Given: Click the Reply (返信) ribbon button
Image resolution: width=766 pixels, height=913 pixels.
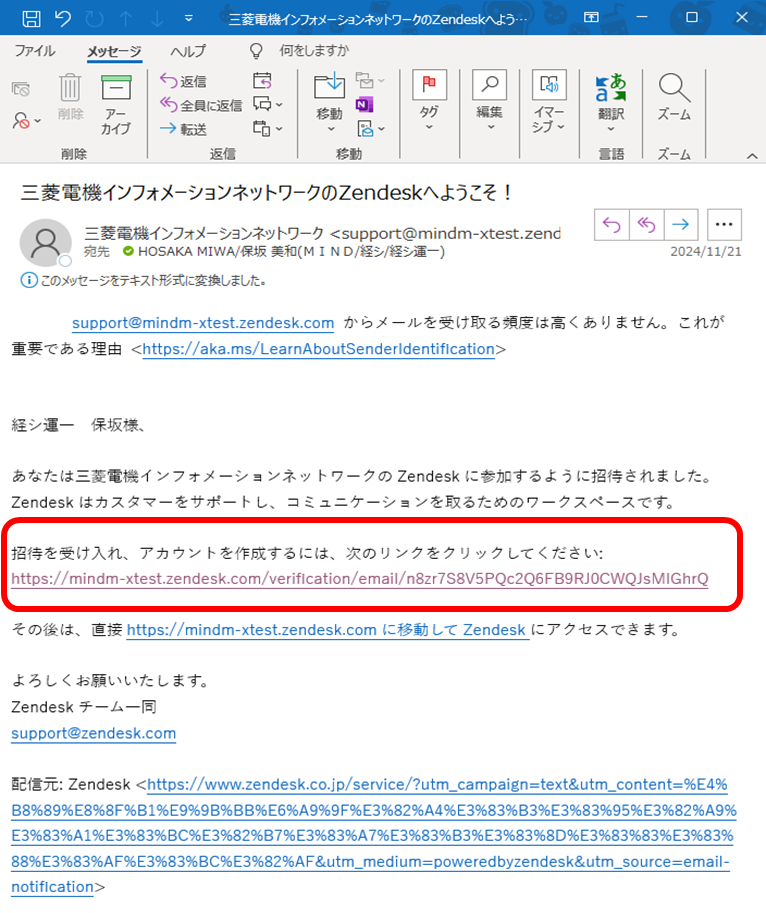Looking at the screenshot, I should point(183,81).
